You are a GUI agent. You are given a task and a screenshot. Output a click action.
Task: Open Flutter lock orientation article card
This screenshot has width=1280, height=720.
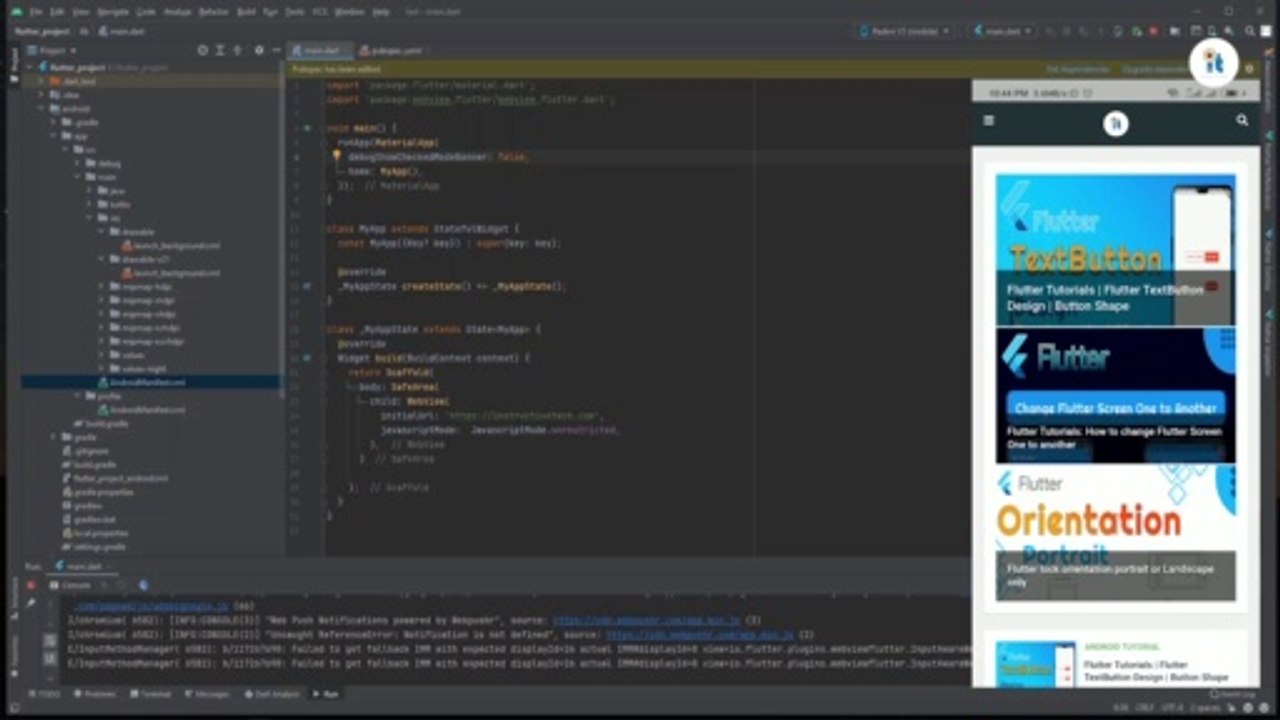(1115, 533)
